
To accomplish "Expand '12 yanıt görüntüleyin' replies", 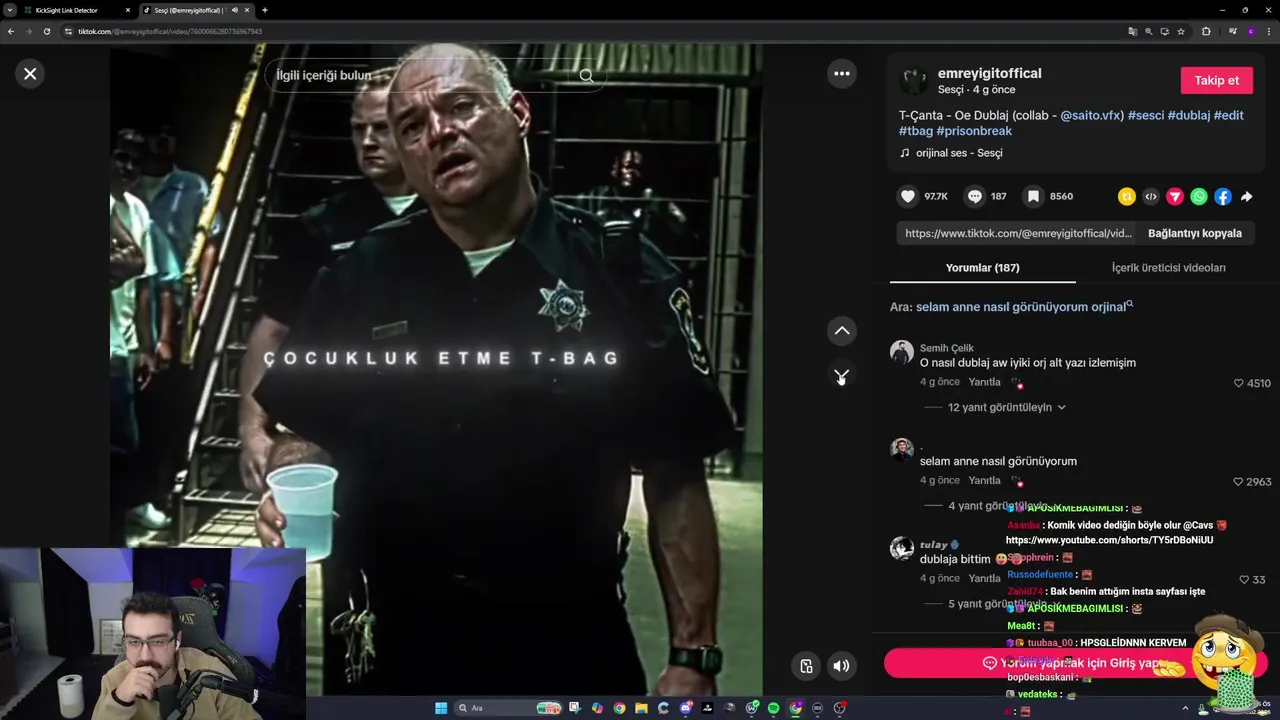I will (1006, 407).
